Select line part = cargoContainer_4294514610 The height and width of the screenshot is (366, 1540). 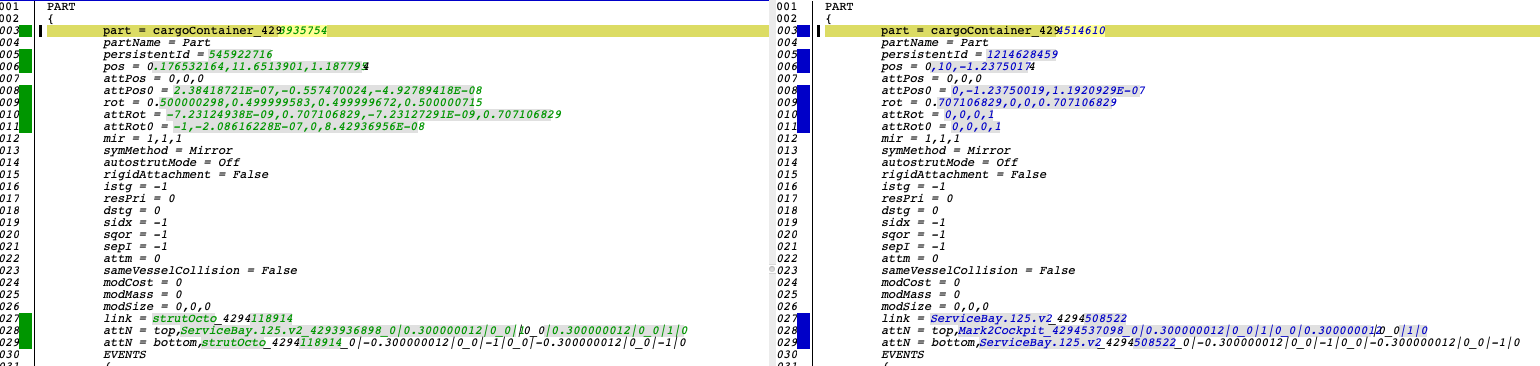coord(993,30)
